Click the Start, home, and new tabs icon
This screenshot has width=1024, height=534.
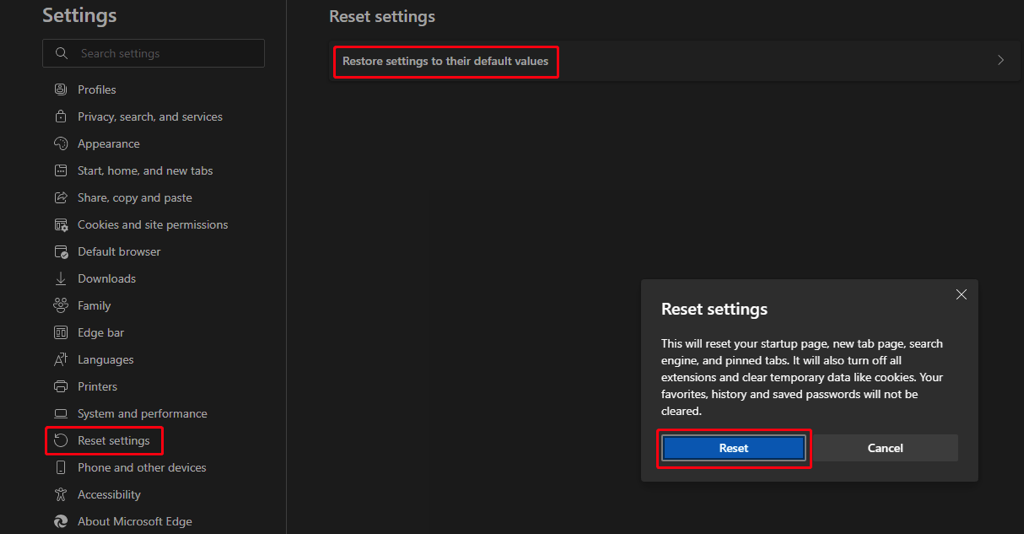click(61, 170)
